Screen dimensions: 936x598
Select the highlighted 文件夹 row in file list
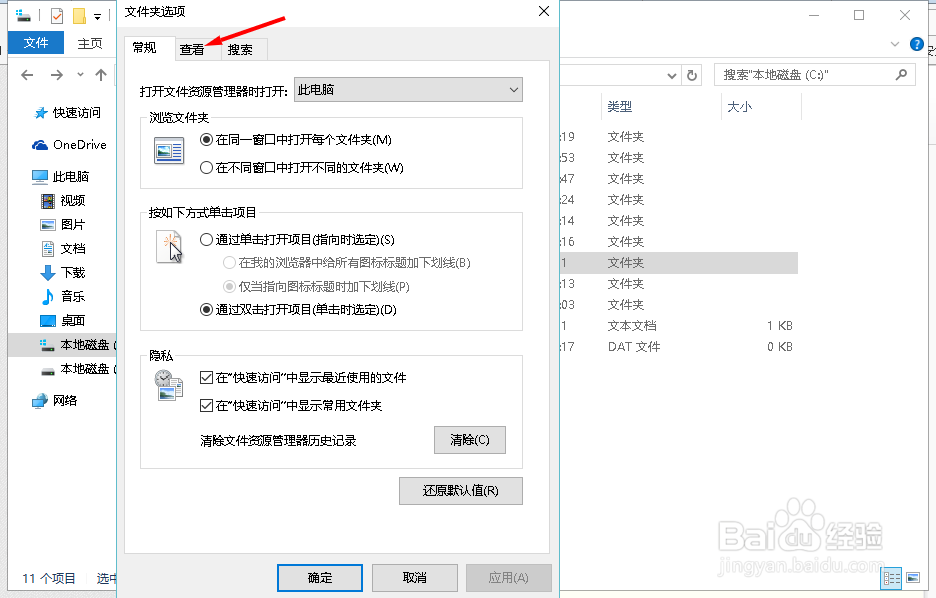(x=678, y=263)
